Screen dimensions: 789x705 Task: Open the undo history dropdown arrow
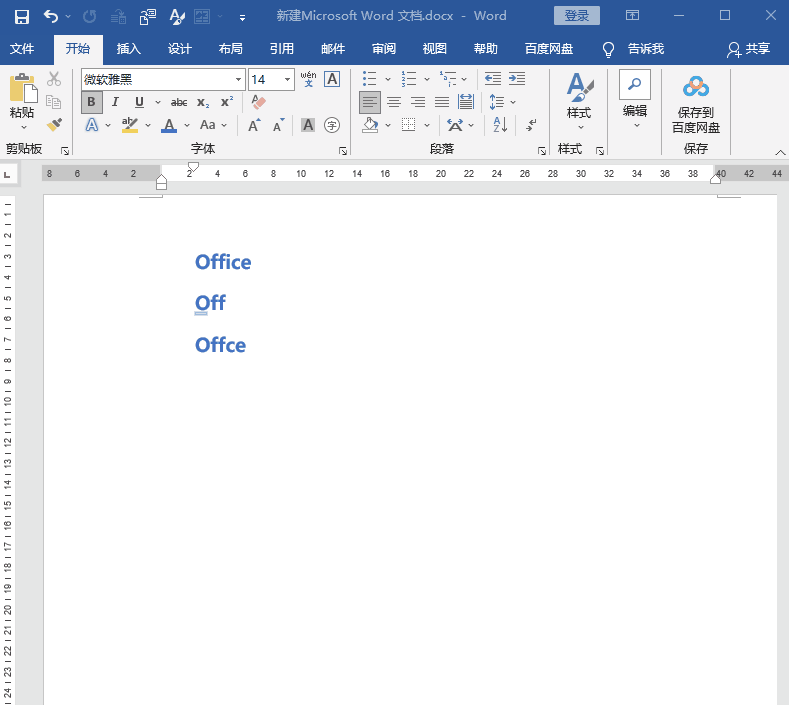[x=68, y=17]
